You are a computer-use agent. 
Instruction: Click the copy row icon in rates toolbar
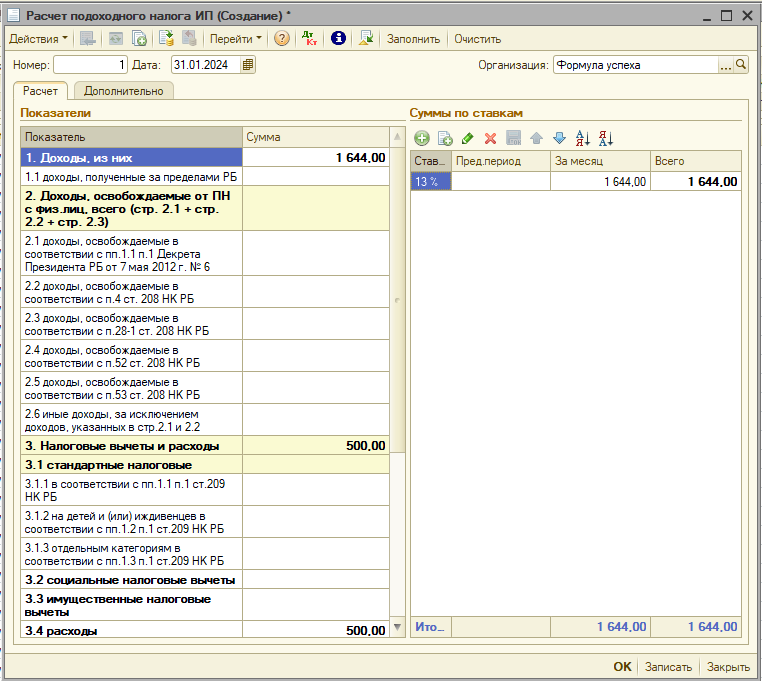point(445,138)
